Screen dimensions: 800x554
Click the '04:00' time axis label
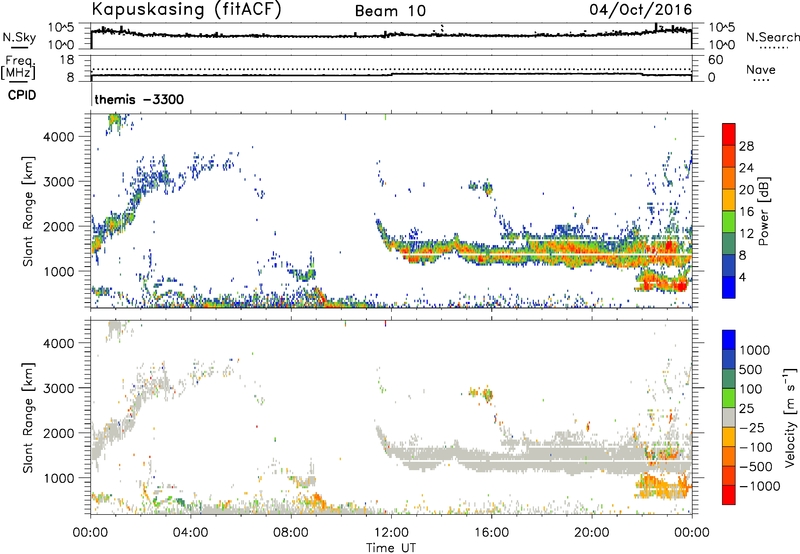pyautogui.click(x=191, y=533)
